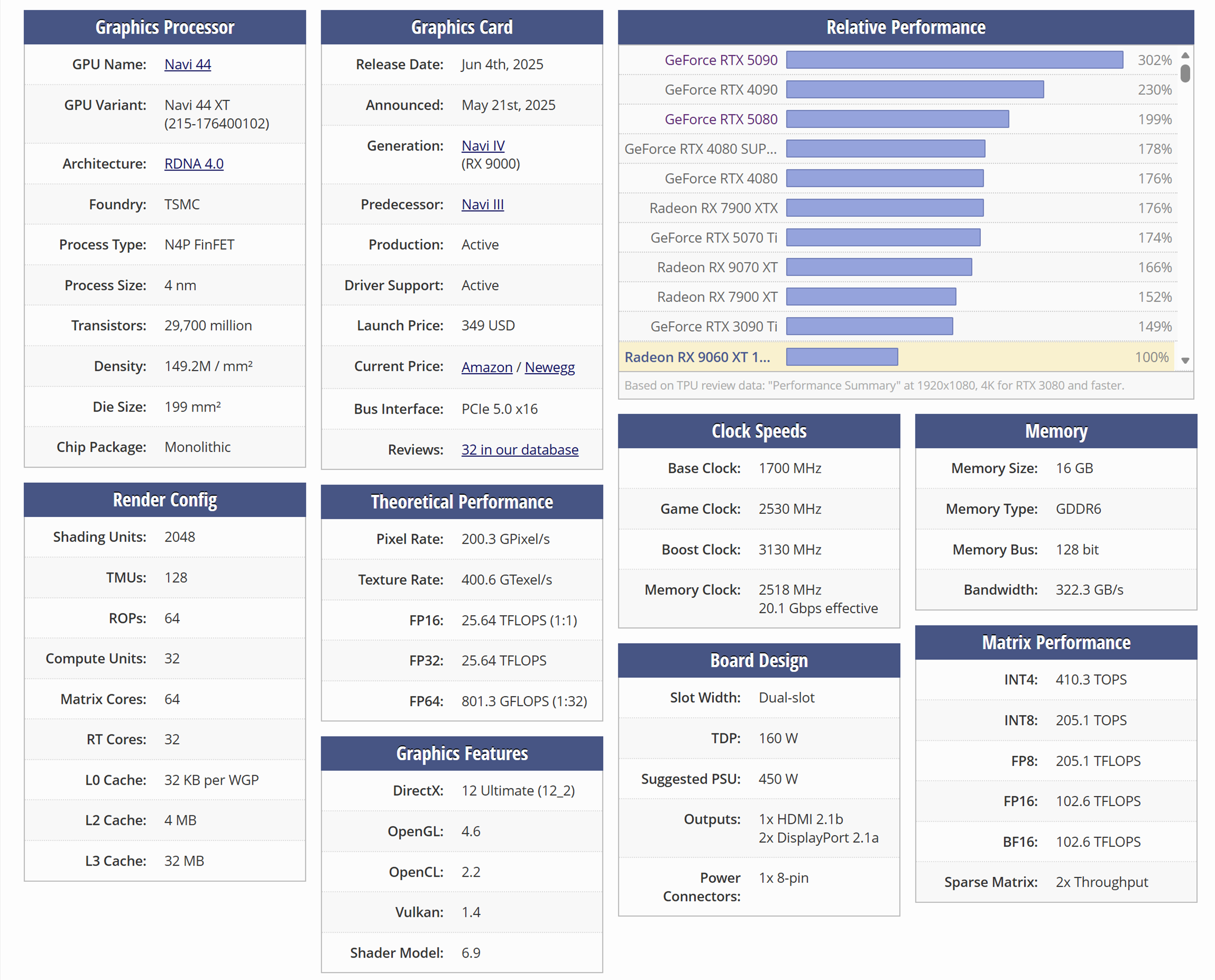Click the Die Size value 199 mm²
The width and height of the screenshot is (1215, 980).
tap(193, 407)
